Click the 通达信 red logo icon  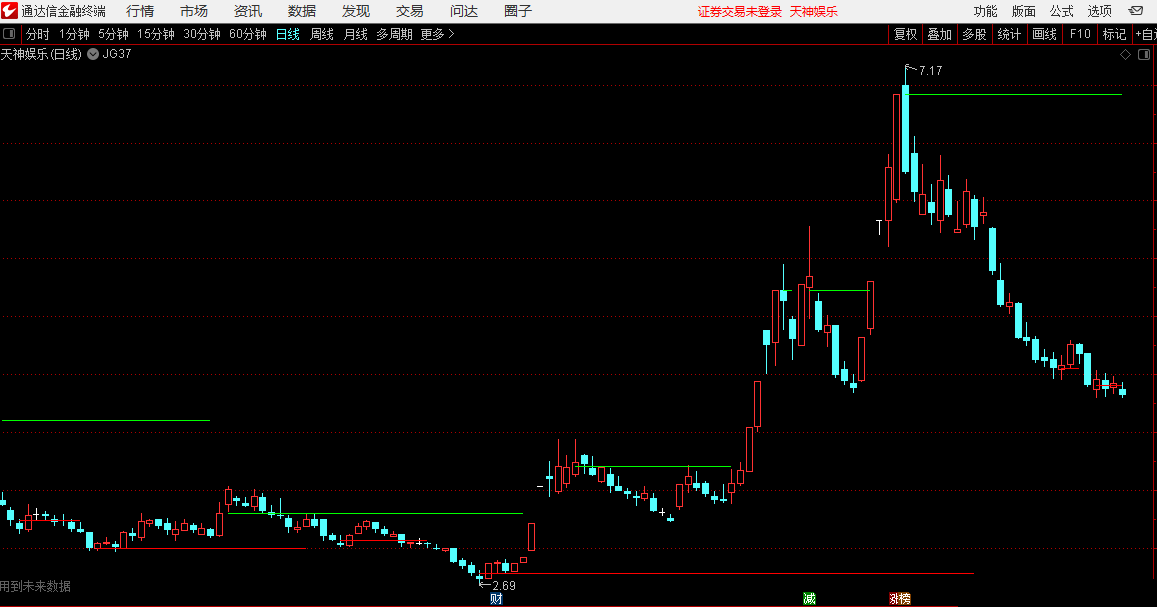pyautogui.click(x=10, y=10)
